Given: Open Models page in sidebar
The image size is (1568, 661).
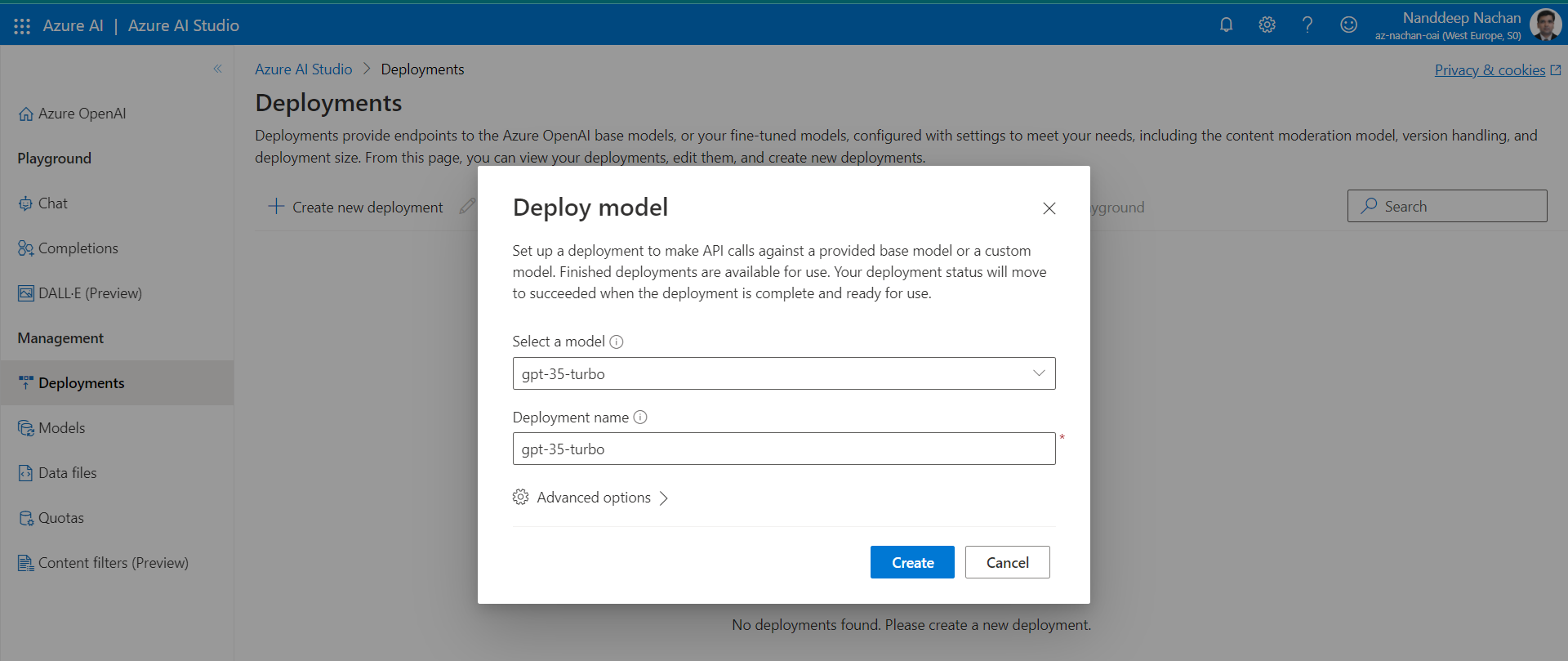Looking at the screenshot, I should tap(61, 428).
